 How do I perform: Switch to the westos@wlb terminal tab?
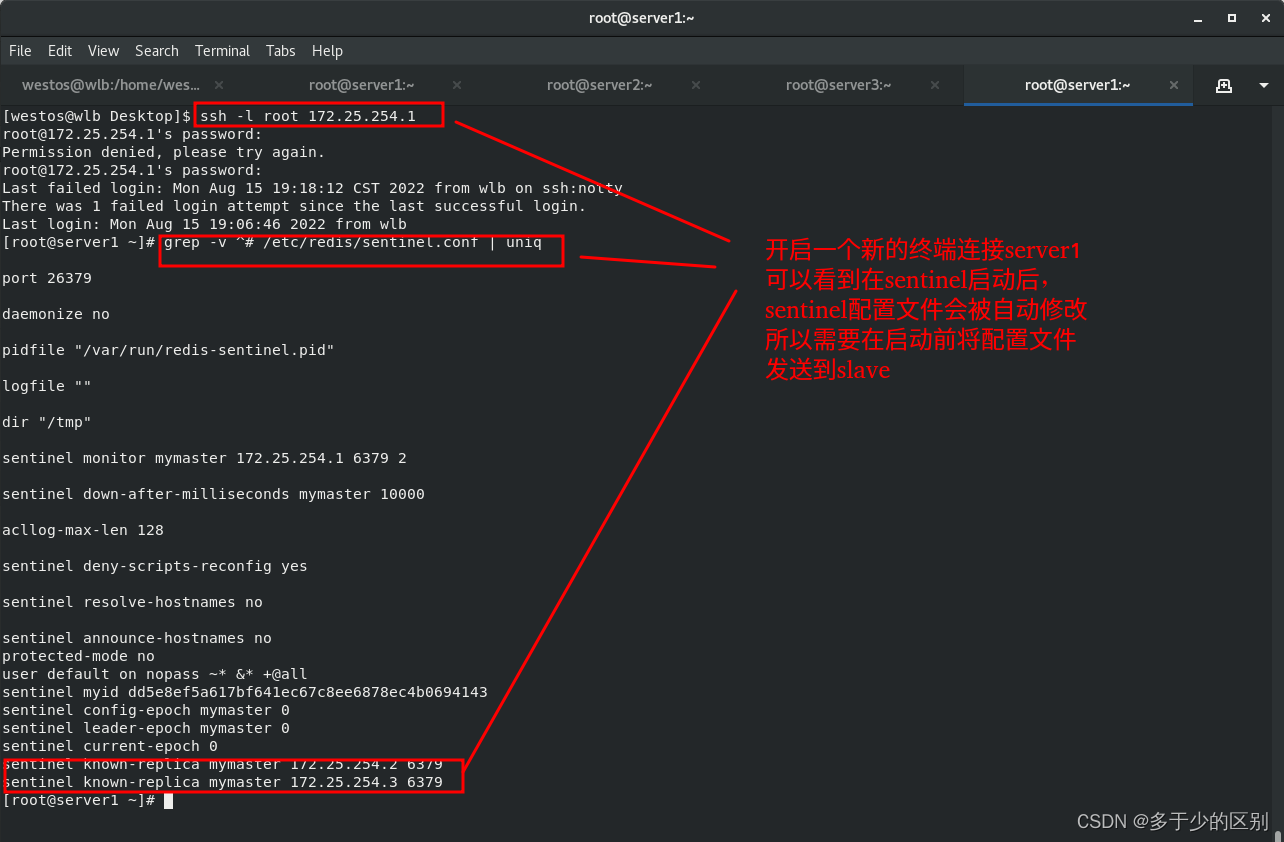point(111,85)
